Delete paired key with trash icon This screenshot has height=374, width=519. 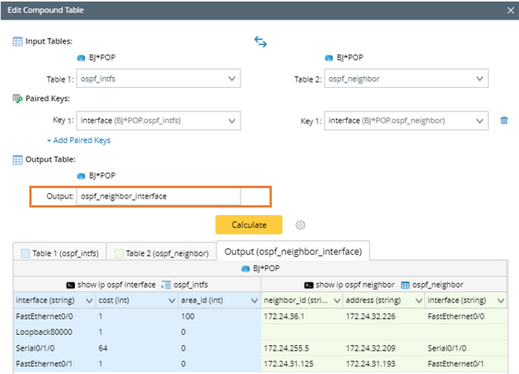coord(504,120)
